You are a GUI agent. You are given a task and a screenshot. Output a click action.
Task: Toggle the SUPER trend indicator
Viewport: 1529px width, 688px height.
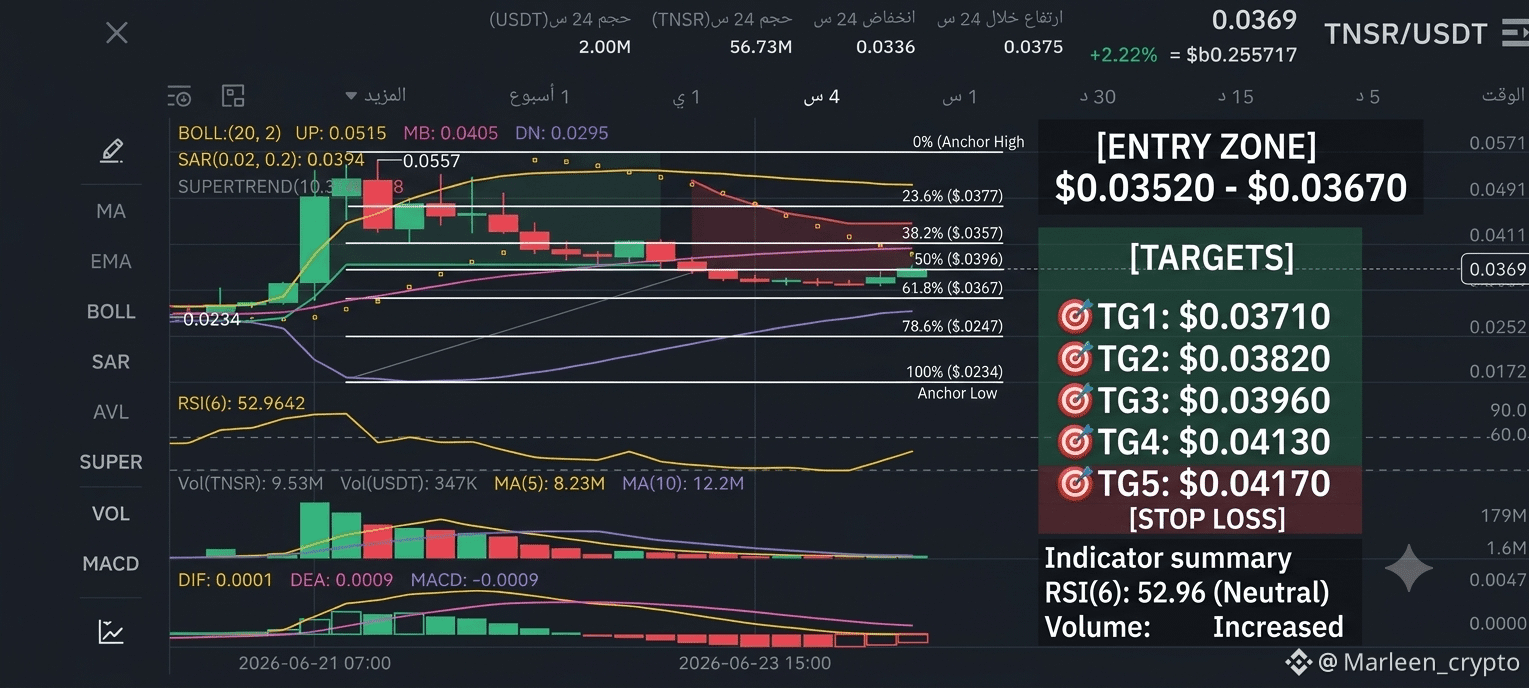point(111,462)
